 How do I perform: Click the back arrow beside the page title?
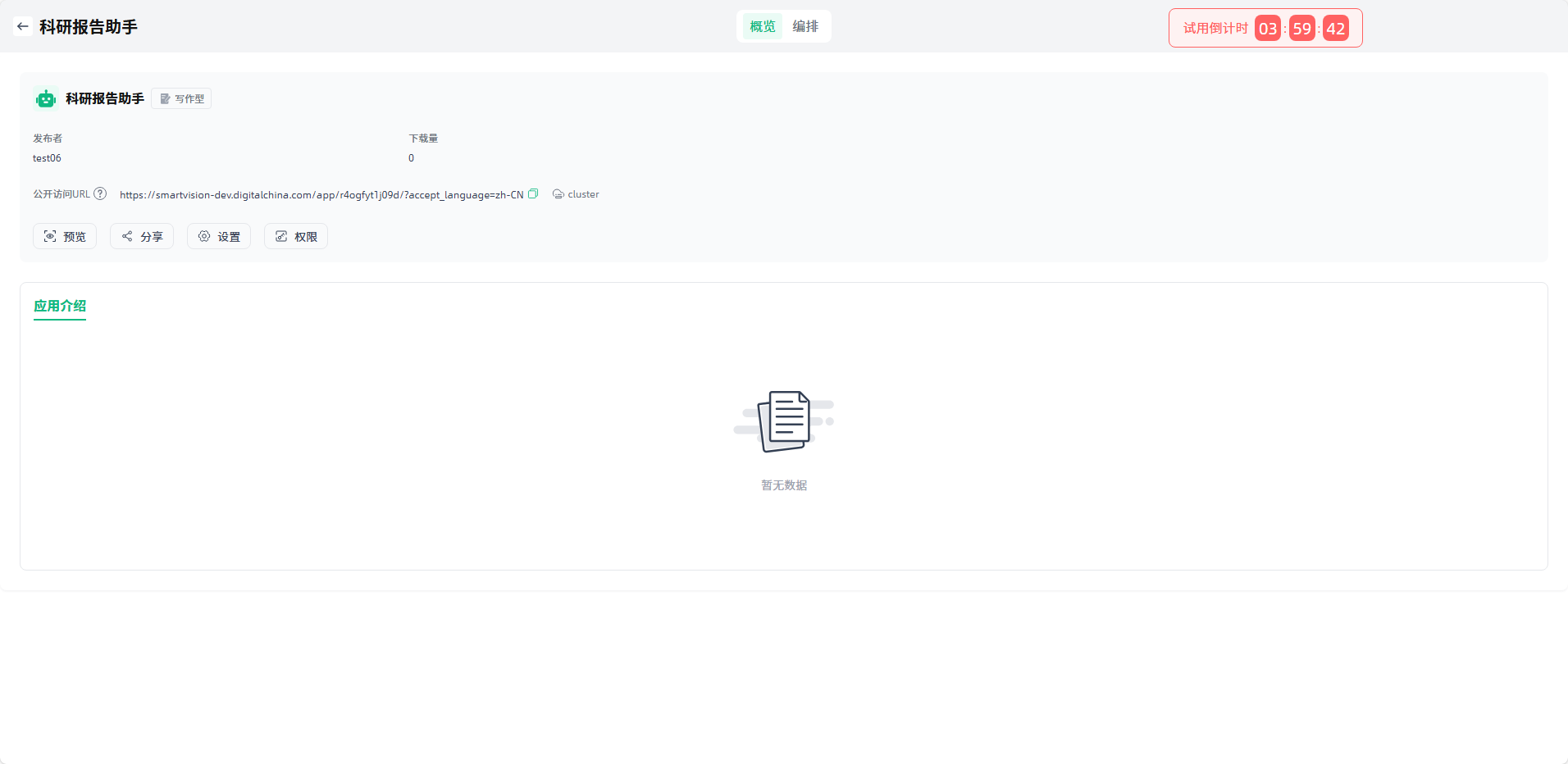click(x=23, y=26)
